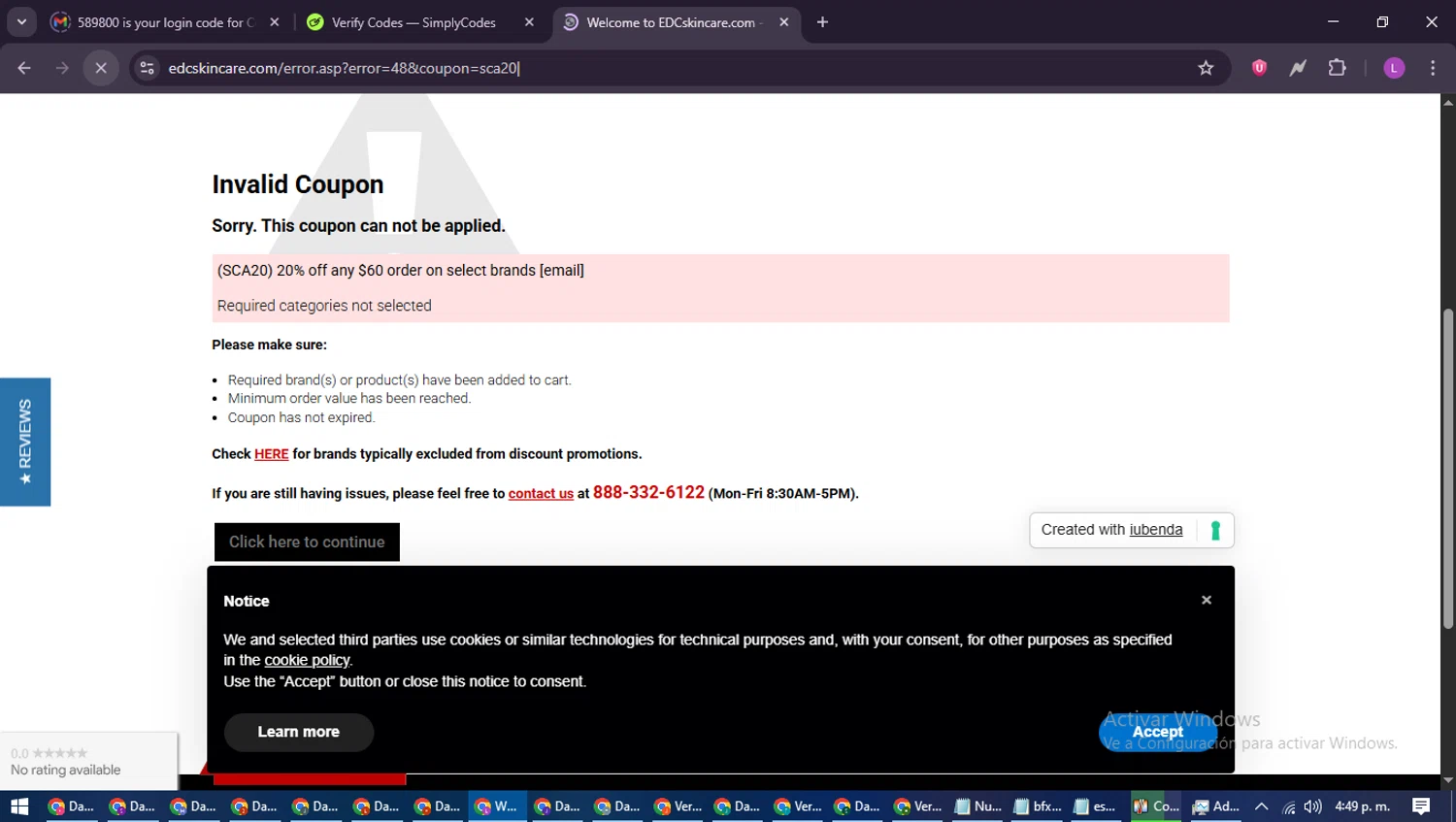1456x822 pixels.
Task: Follow the HERE link for excluded brands
Action: click(x=272, y=454)
